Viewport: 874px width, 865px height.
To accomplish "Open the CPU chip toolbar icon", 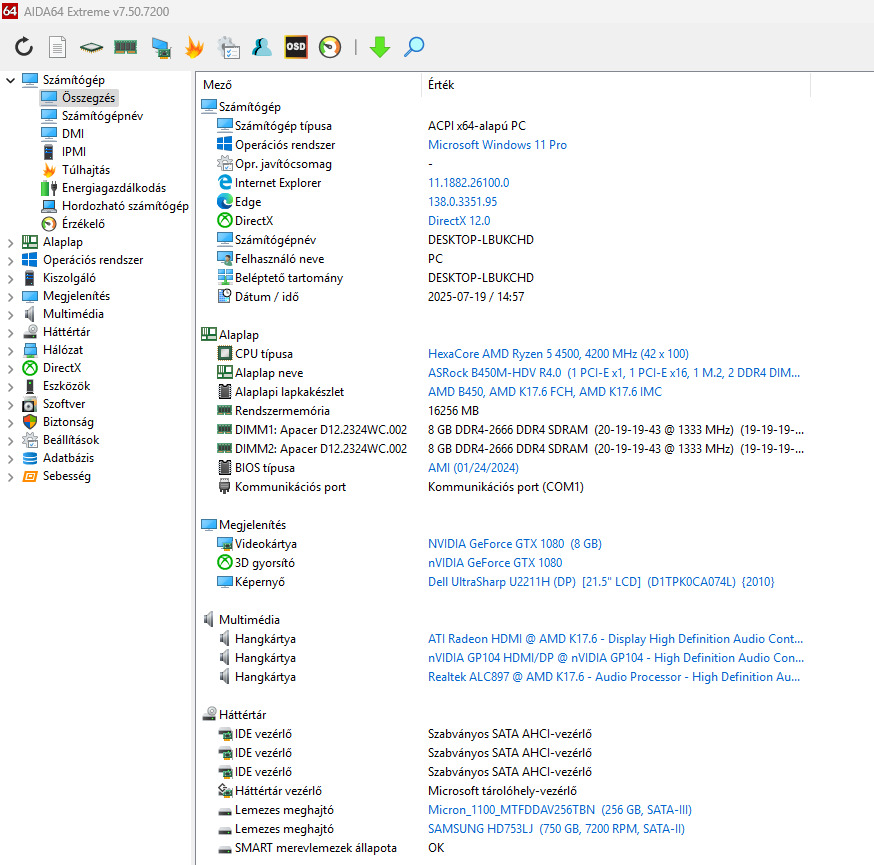I will pos(91,47).
